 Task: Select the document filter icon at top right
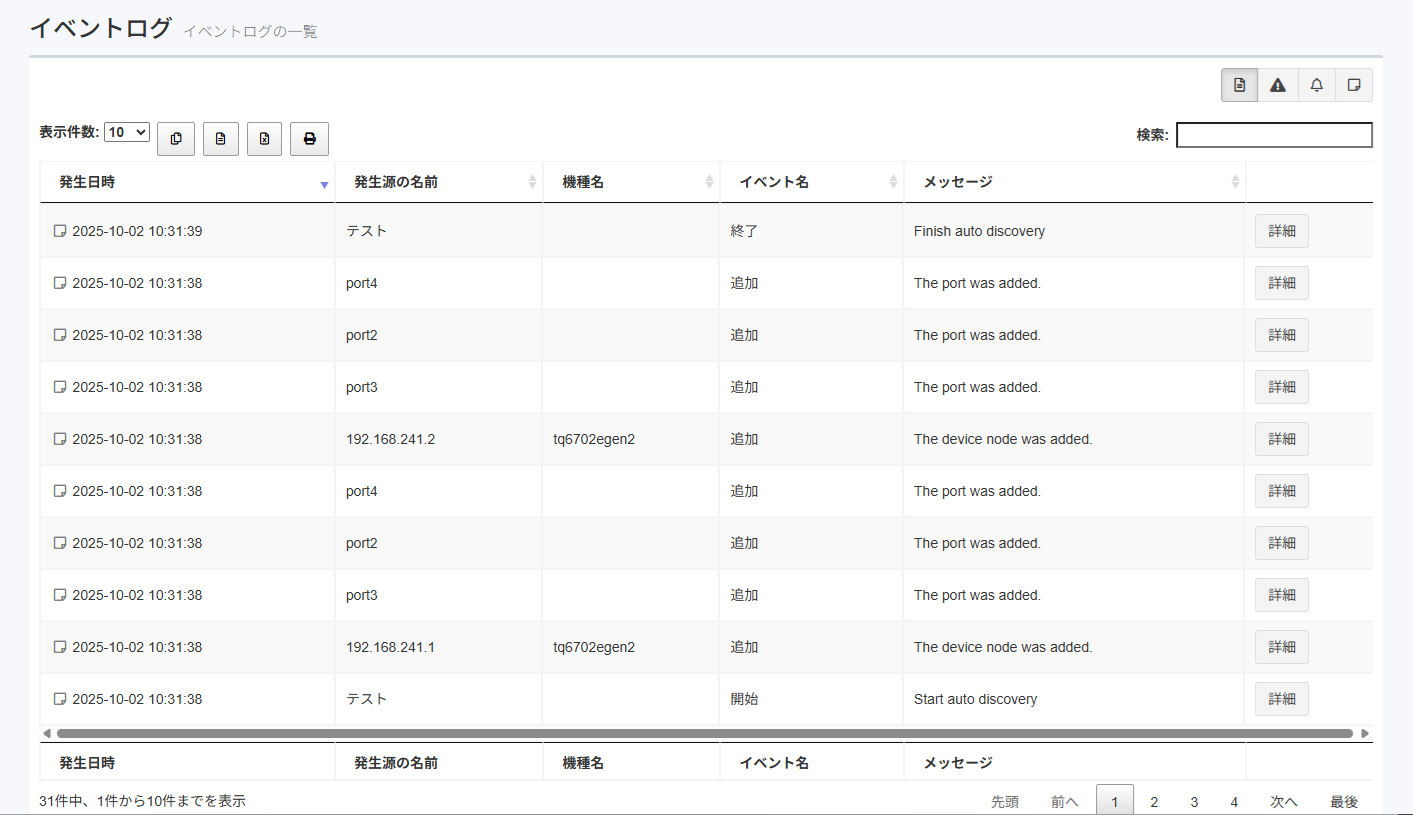point(1239,85)
